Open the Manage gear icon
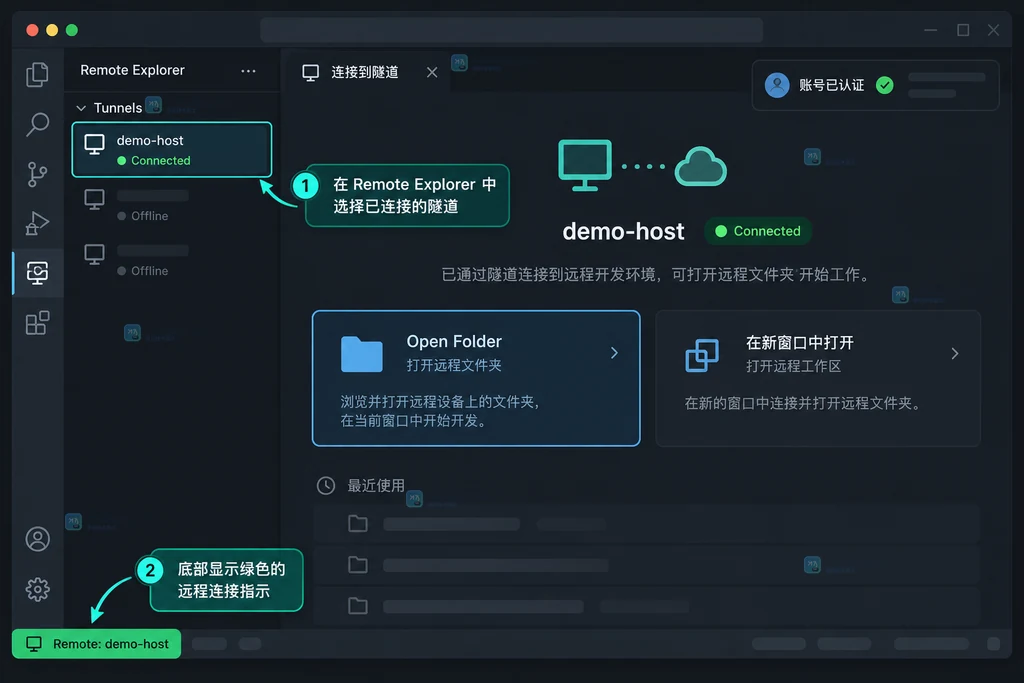1024x683 pixels. (x=37, y=589)
